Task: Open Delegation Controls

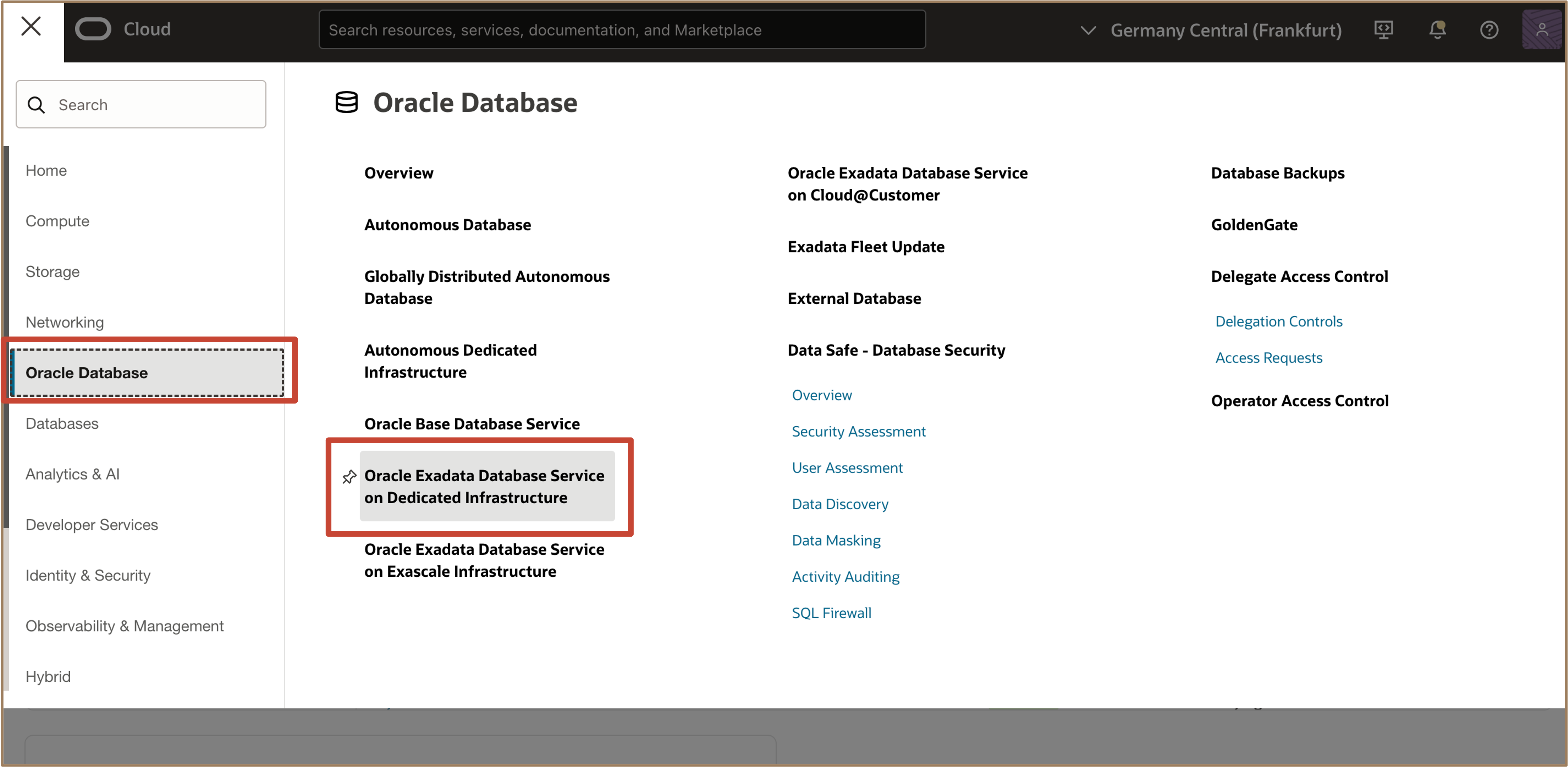Action: [1279, 321]
